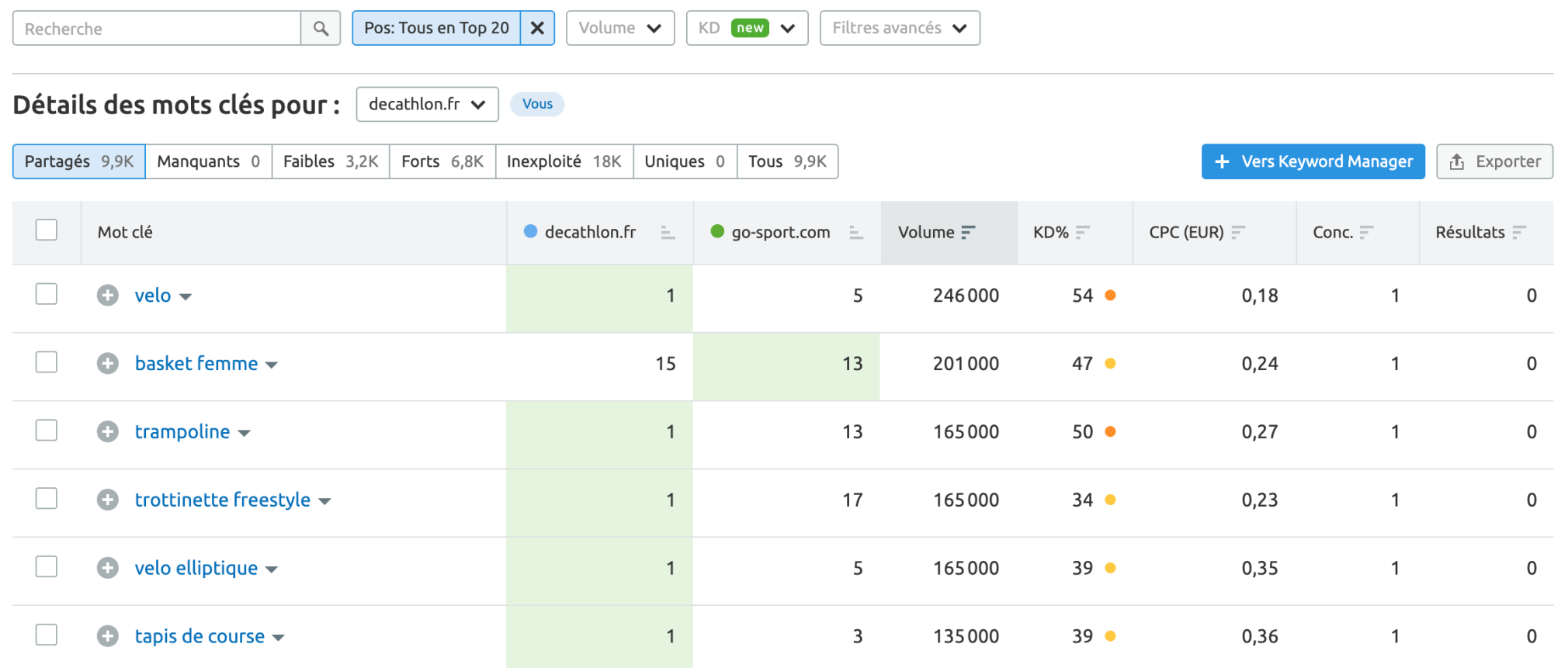1568x668 pixels.
Task: Click the 'Vers Keyword Manager' button
Action: click(x=1313, y=161)
